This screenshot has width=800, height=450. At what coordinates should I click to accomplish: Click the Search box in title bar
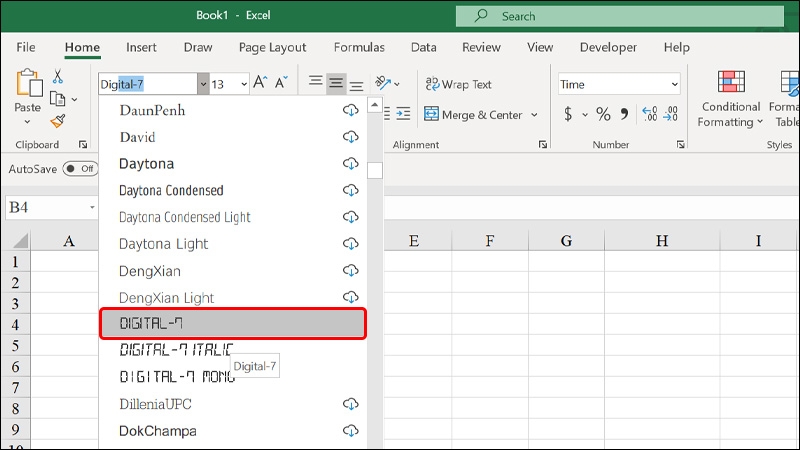coord(619,16)
